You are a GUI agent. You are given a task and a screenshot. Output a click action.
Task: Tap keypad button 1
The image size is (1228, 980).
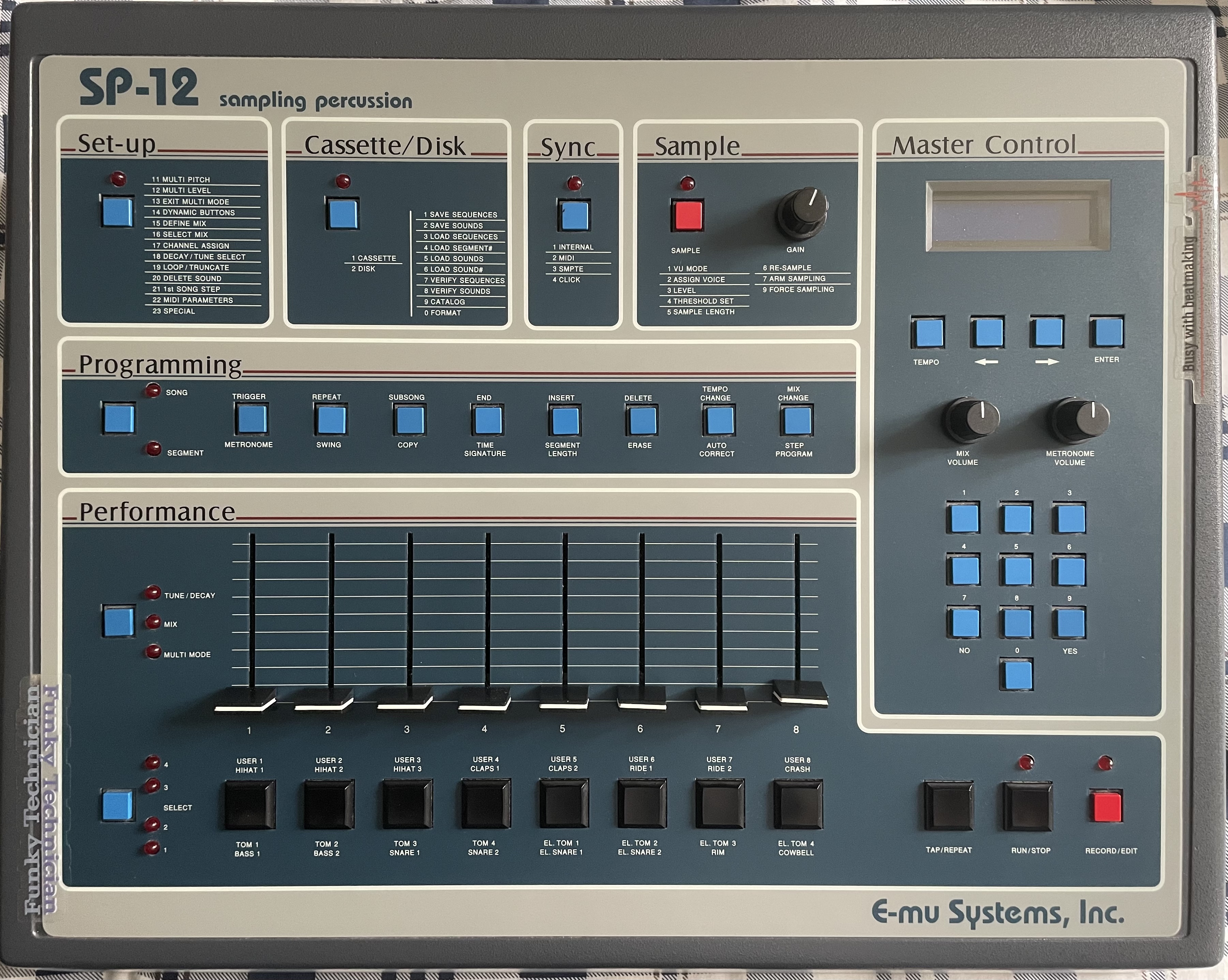click(963, 518)
